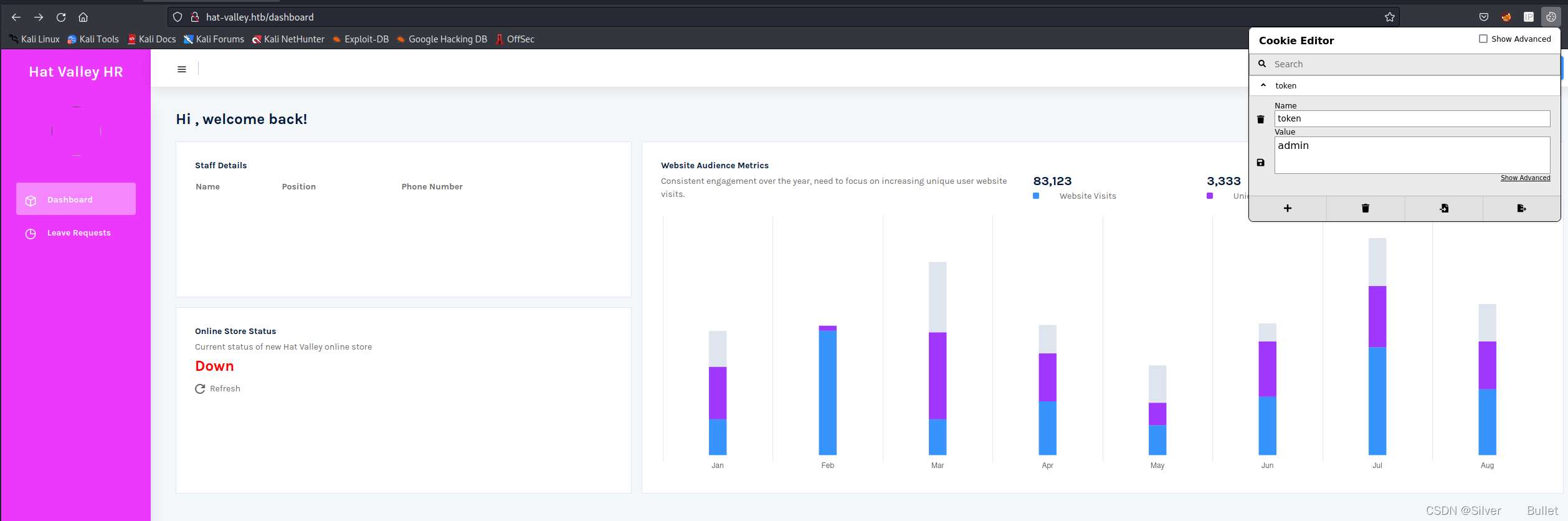Collapse the token cookie entry
Viewport: 1568px width, 521px height.
[x=1263, y=85]
